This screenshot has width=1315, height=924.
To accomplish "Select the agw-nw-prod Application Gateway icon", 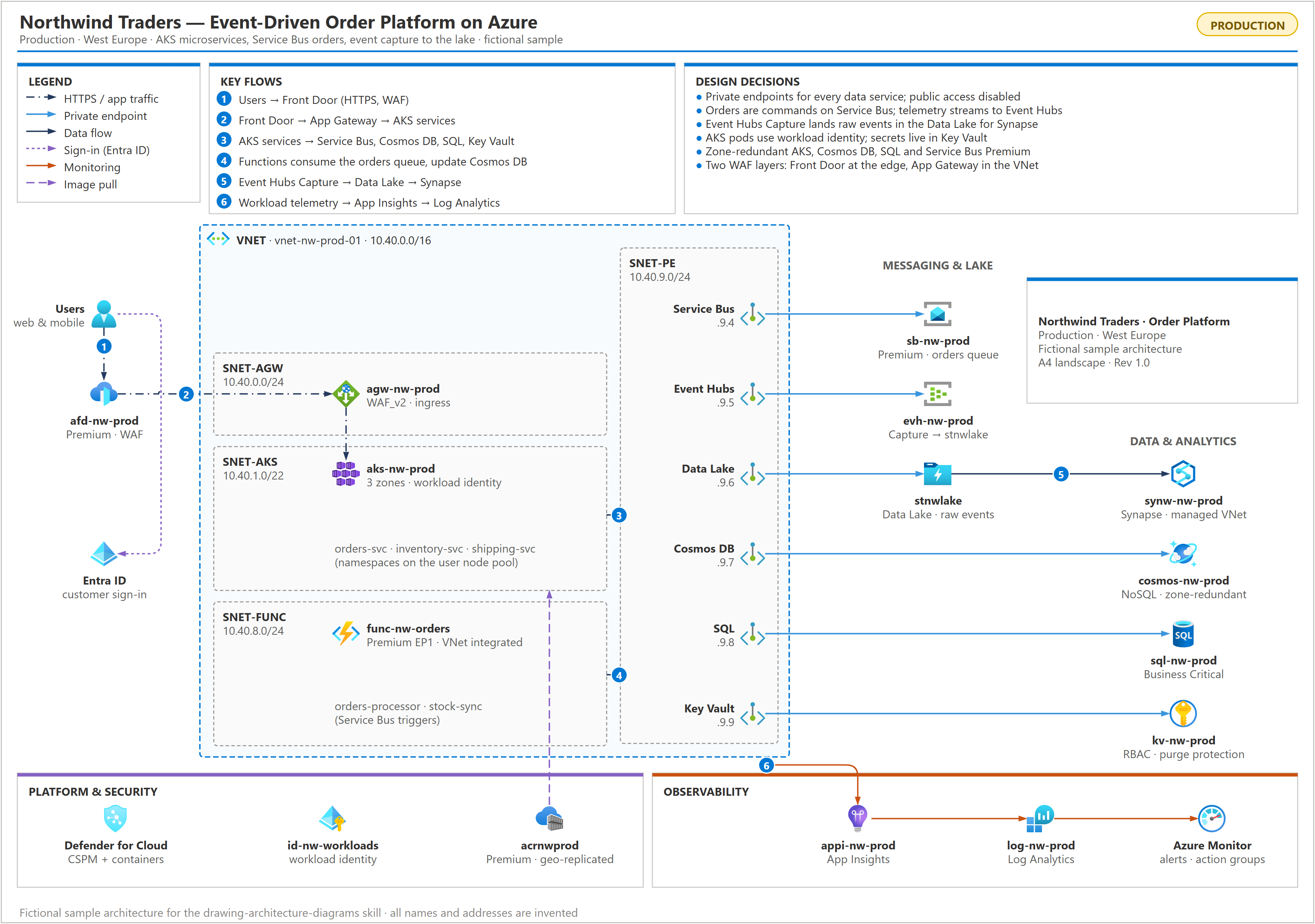I will point(346,394).
